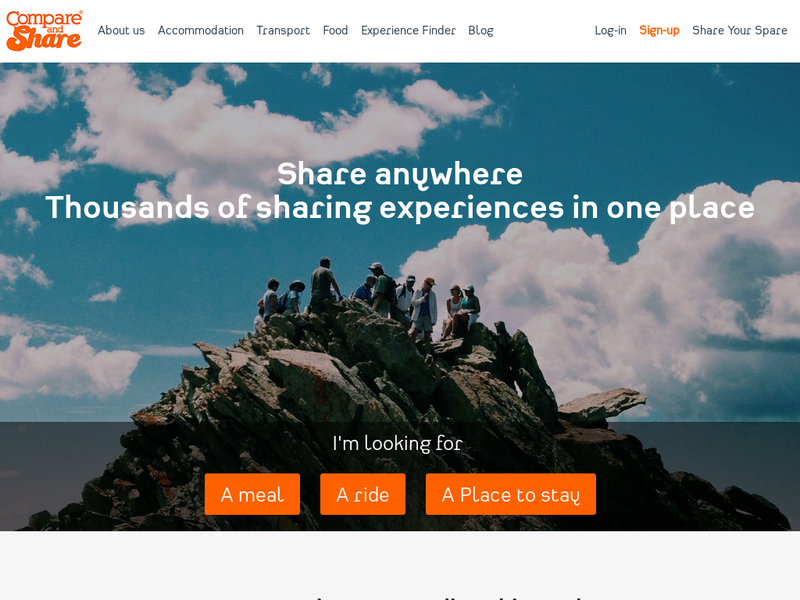Click the flat rock slab on right of mountain
The image size is (800, 600).
point(602,403)
